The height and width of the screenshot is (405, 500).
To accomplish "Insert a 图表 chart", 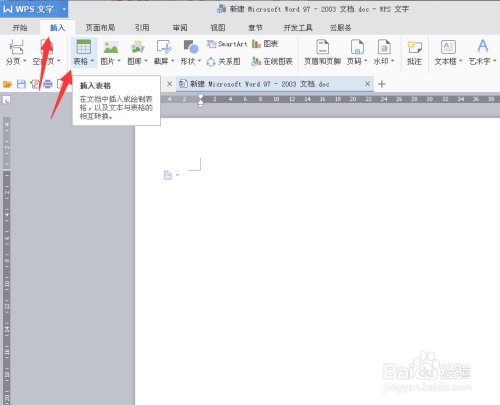I will 265,44.
